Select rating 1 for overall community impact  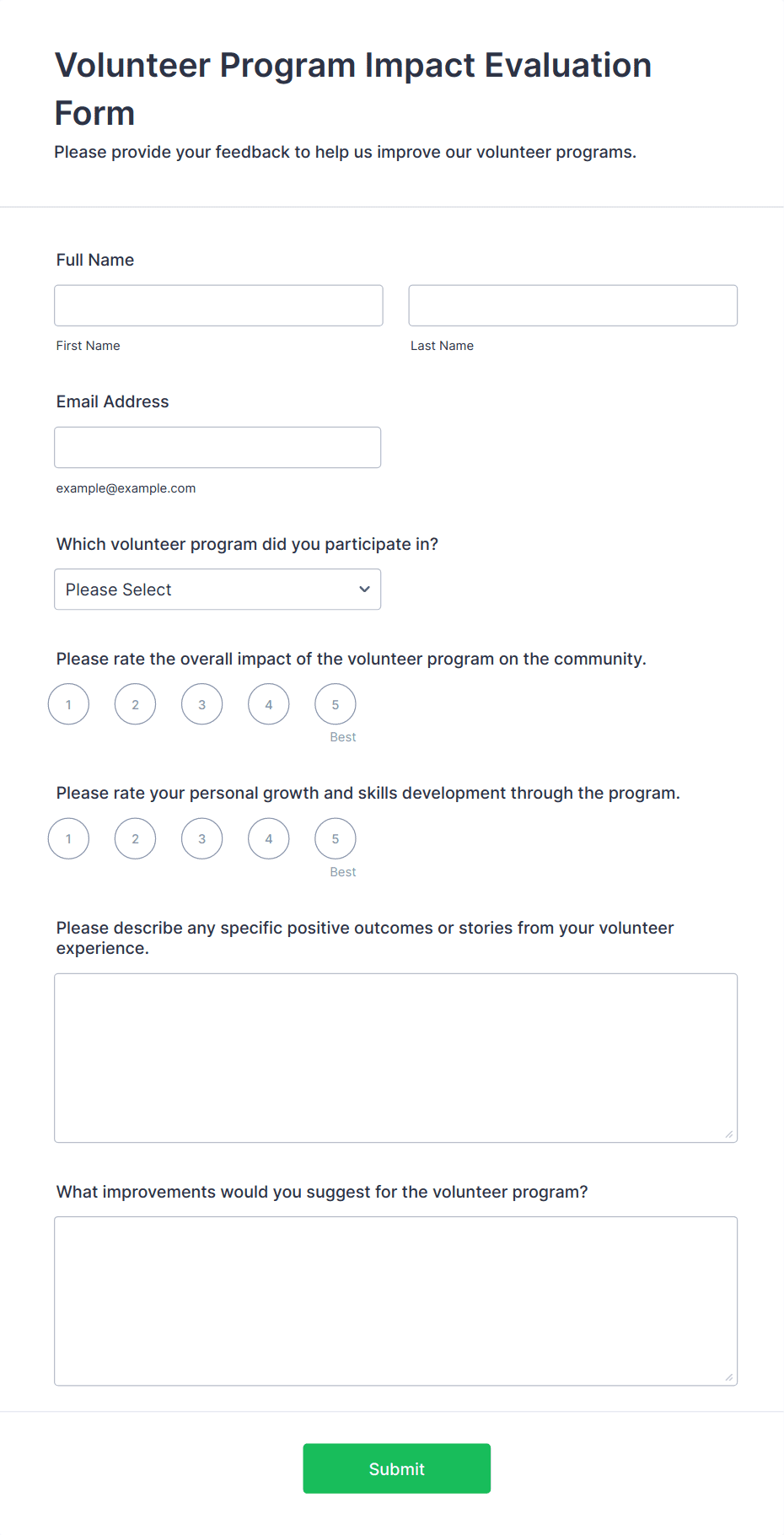68,703
